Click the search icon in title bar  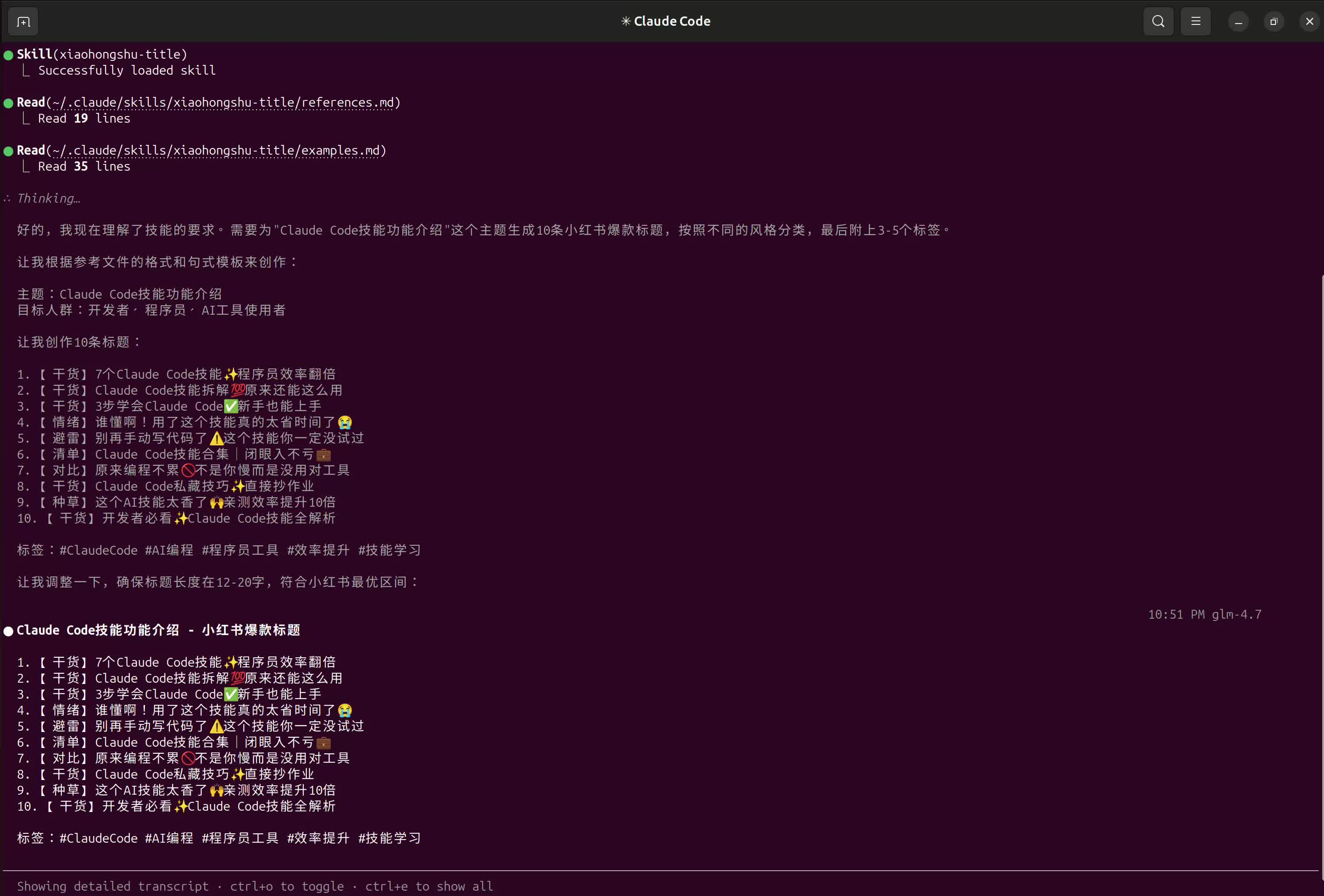tap(1158, 22)
